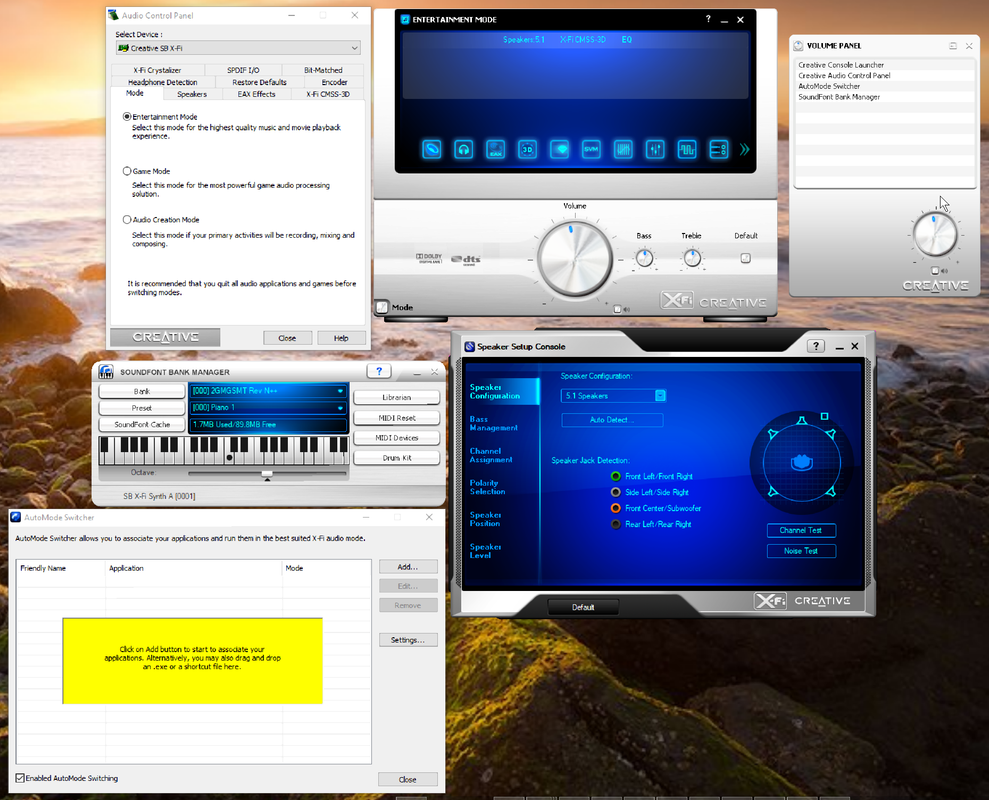Select the Entertainment Mode radio button

coord(127,117)
